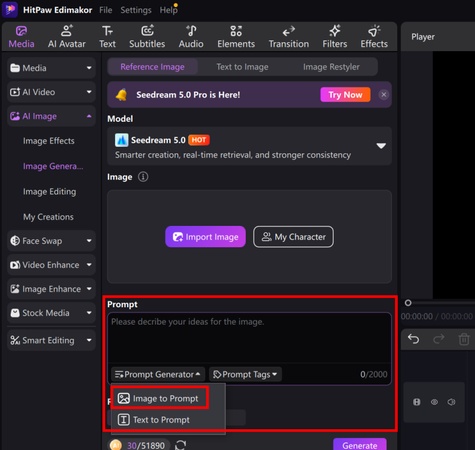
Task: Click the HitPaw Edimakor app logo
Action: coord(10,10)
